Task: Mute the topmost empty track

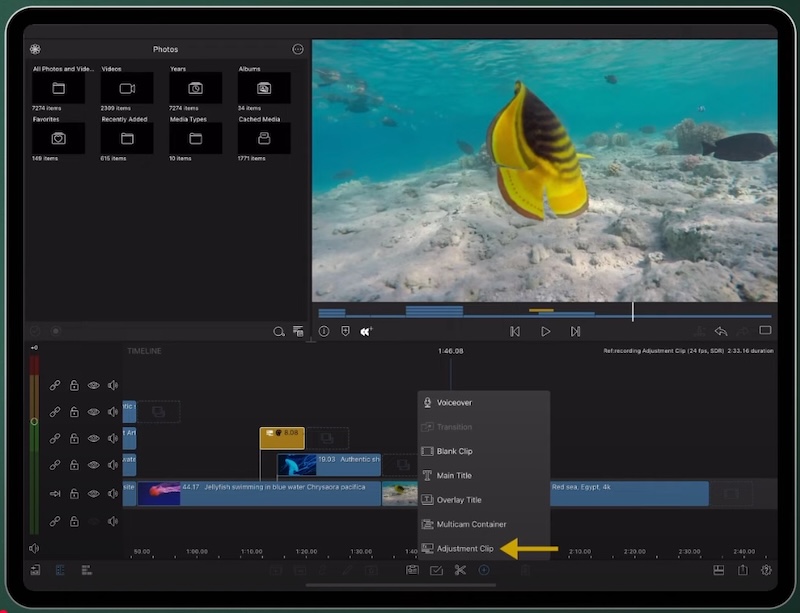Action: 113,385
